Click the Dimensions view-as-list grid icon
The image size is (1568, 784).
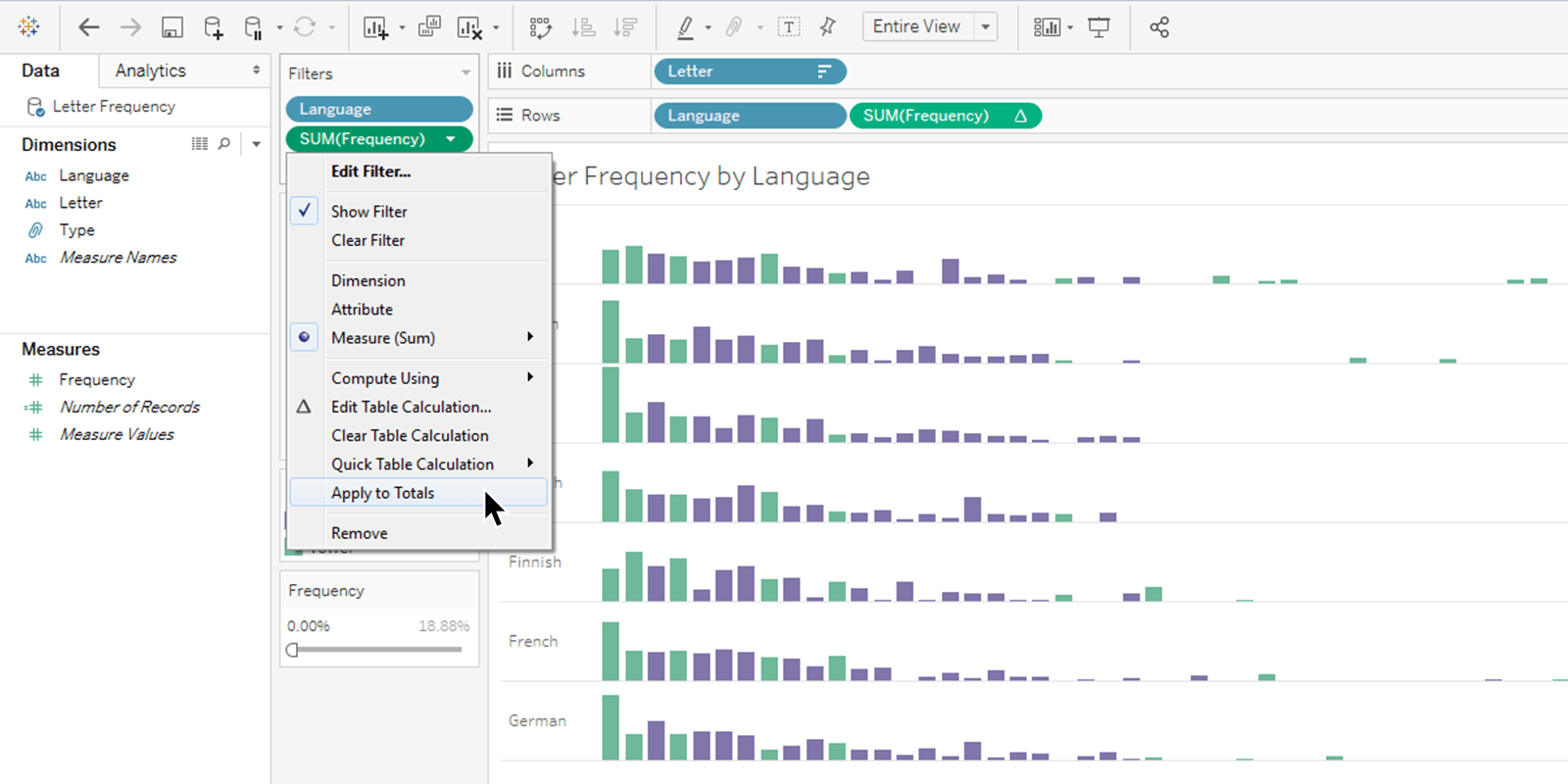click(200, 144)
